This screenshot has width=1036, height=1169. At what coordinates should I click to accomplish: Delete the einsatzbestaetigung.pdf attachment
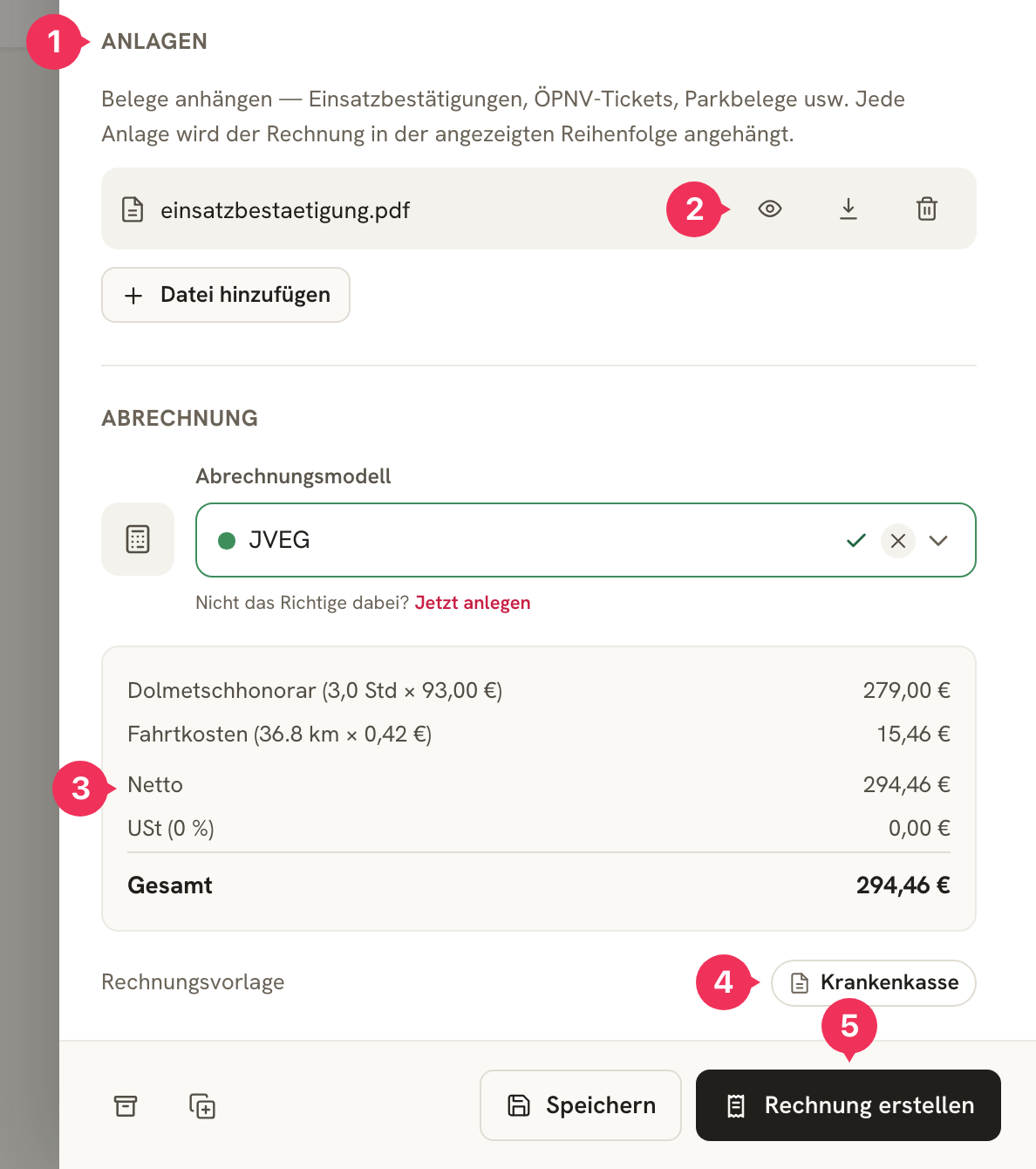point(926,209)
